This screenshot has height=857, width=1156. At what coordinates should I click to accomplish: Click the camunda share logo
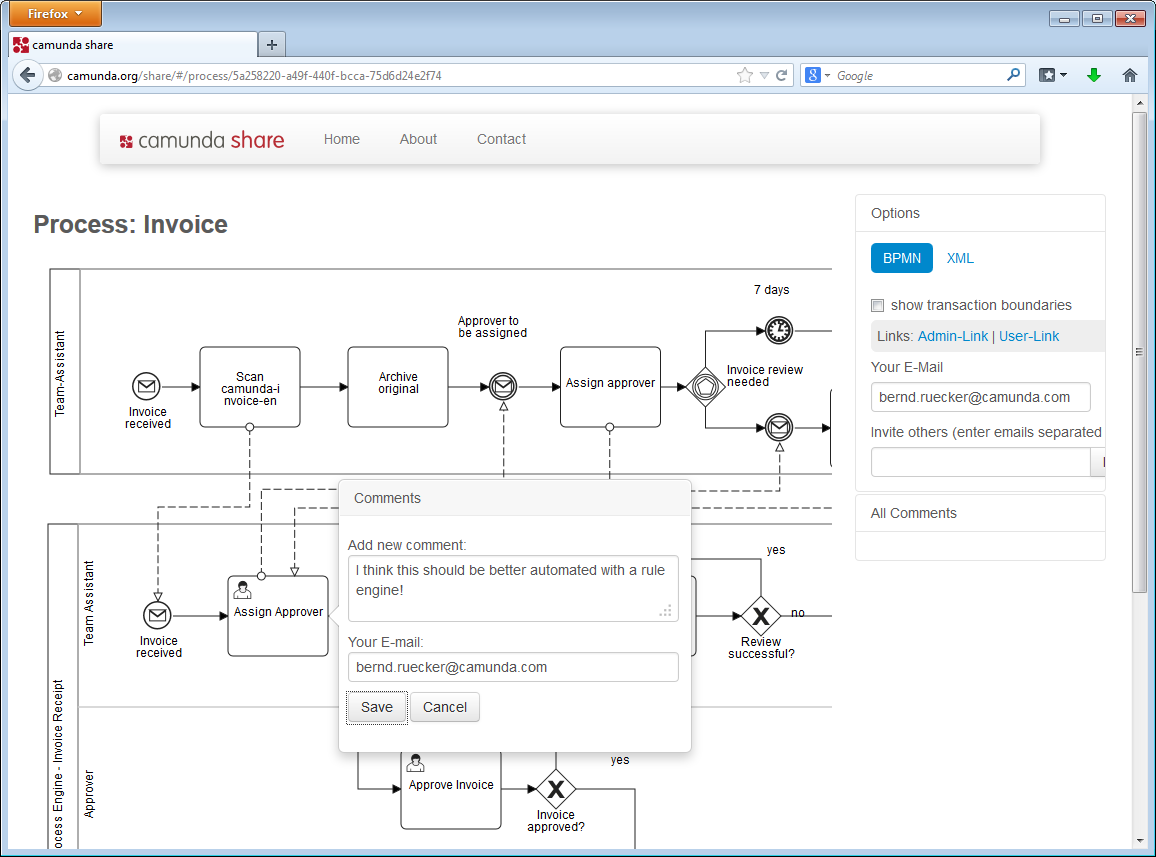click(x=202, y=140)
